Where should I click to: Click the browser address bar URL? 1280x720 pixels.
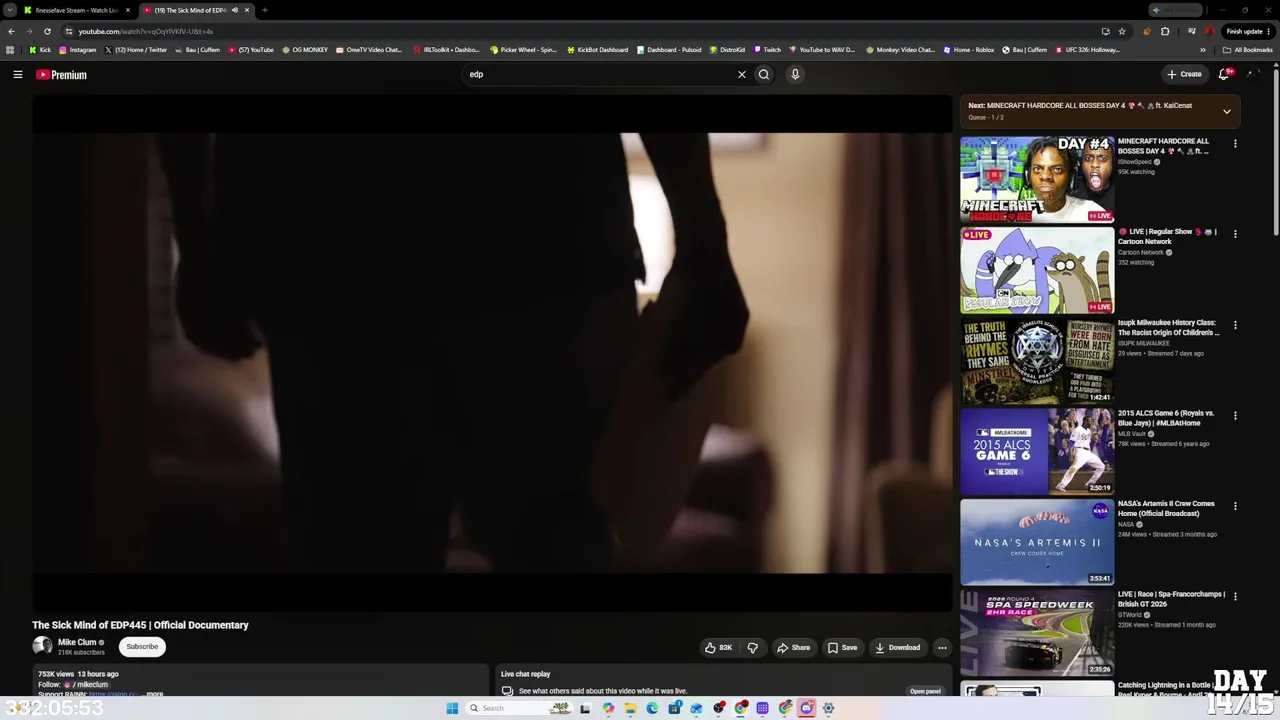146,31
